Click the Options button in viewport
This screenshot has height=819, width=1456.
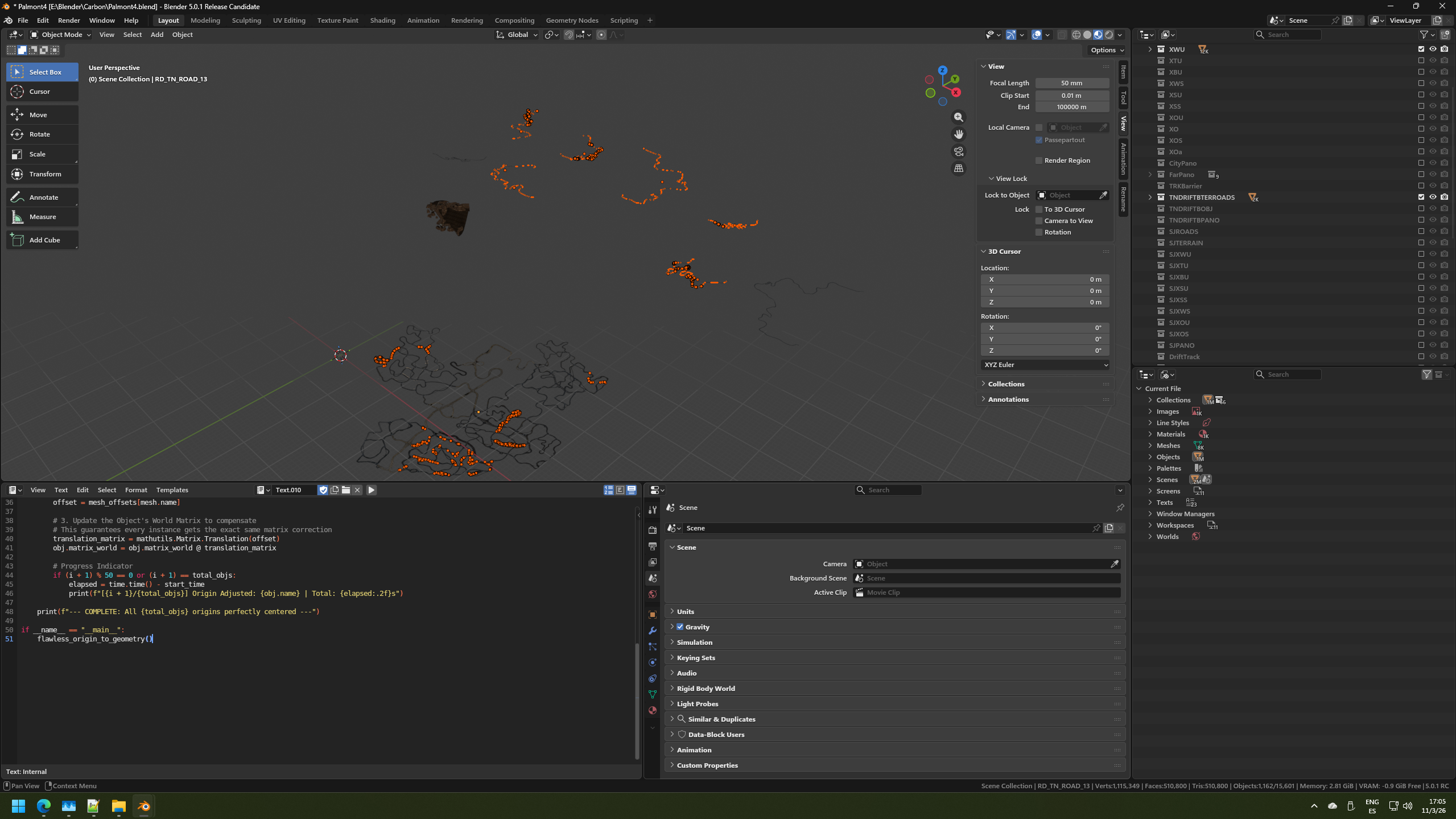coord(1107,50)
